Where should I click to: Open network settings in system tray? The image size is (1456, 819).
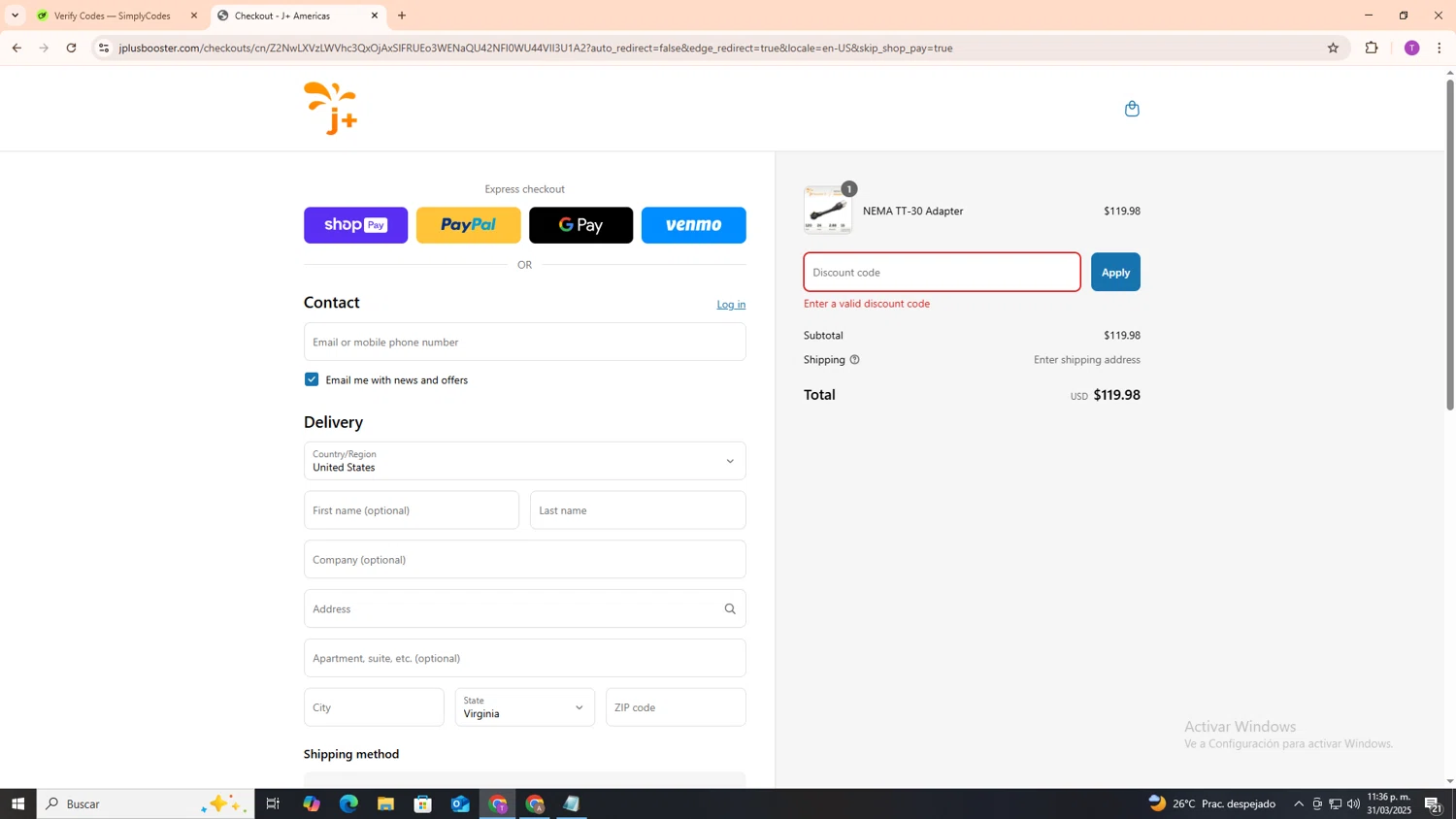click(x=1336, y=803)
